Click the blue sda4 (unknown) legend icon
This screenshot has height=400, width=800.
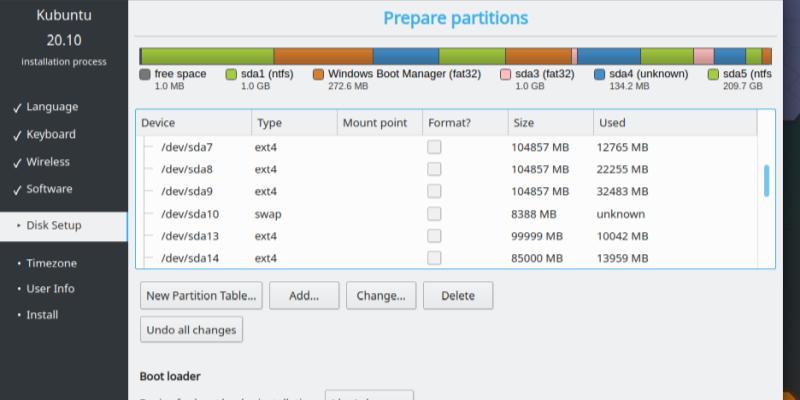pos(600,74)
